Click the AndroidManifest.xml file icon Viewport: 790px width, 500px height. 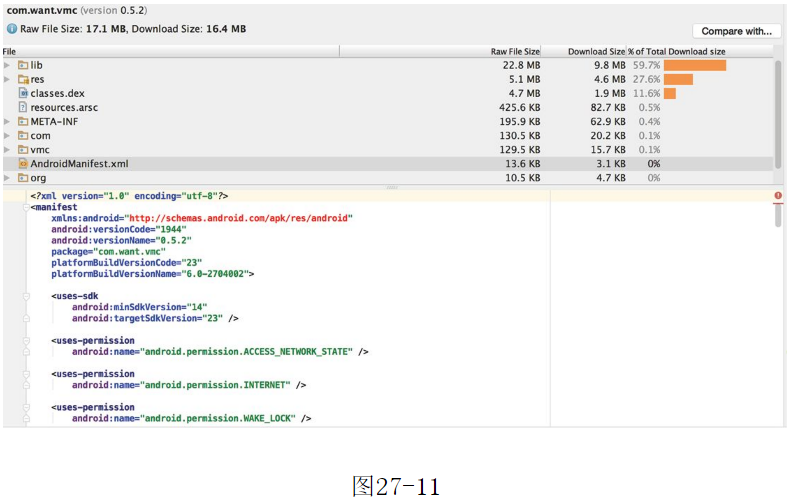(22, 163)
